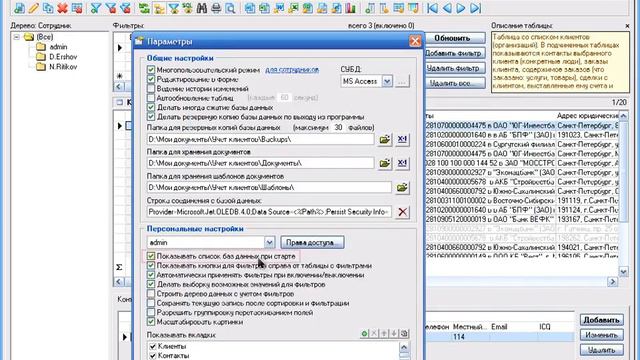Image resolution: width=640 pixels, height=360 pixels.
Task: Click the Права доступа button
Action: 312,242
